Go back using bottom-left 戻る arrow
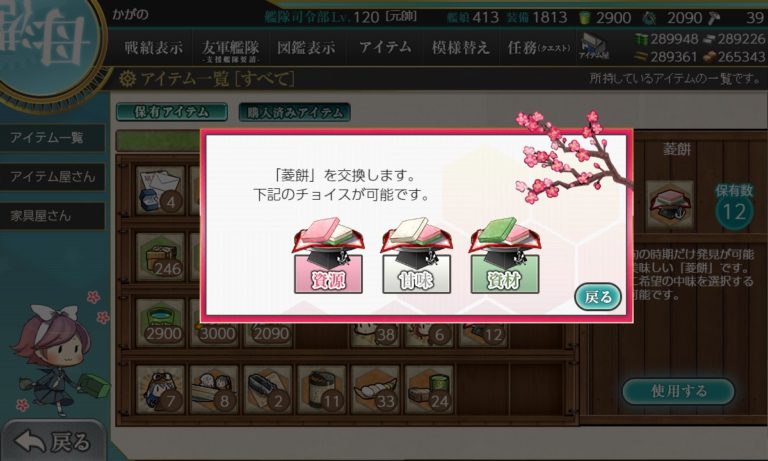 (53, 441)
